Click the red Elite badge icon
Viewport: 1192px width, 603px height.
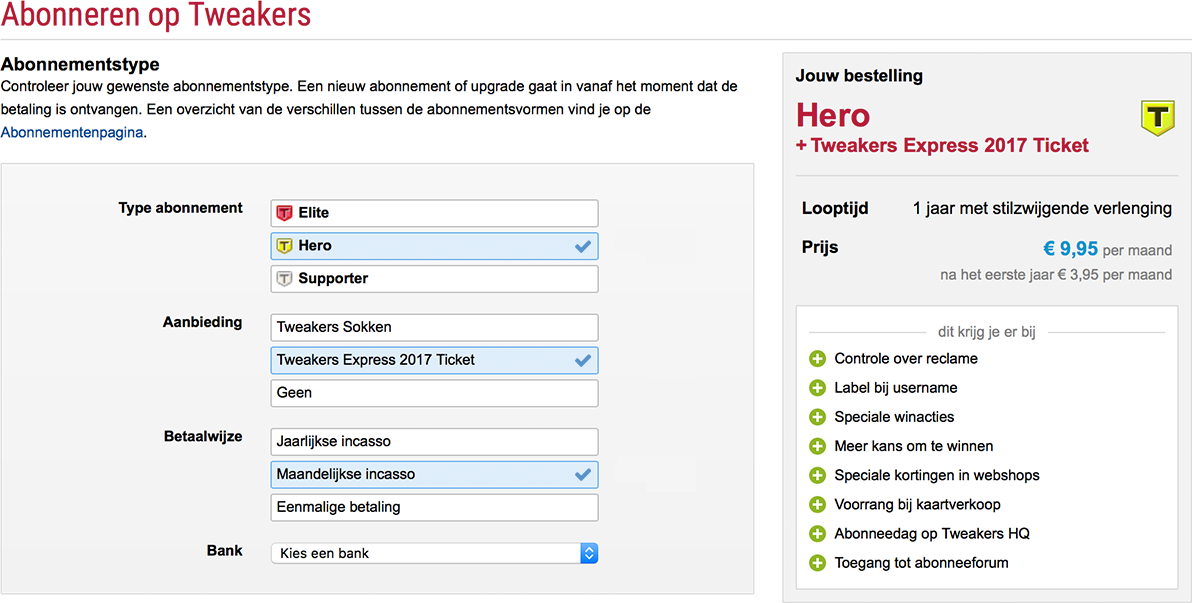pos(284,213)
